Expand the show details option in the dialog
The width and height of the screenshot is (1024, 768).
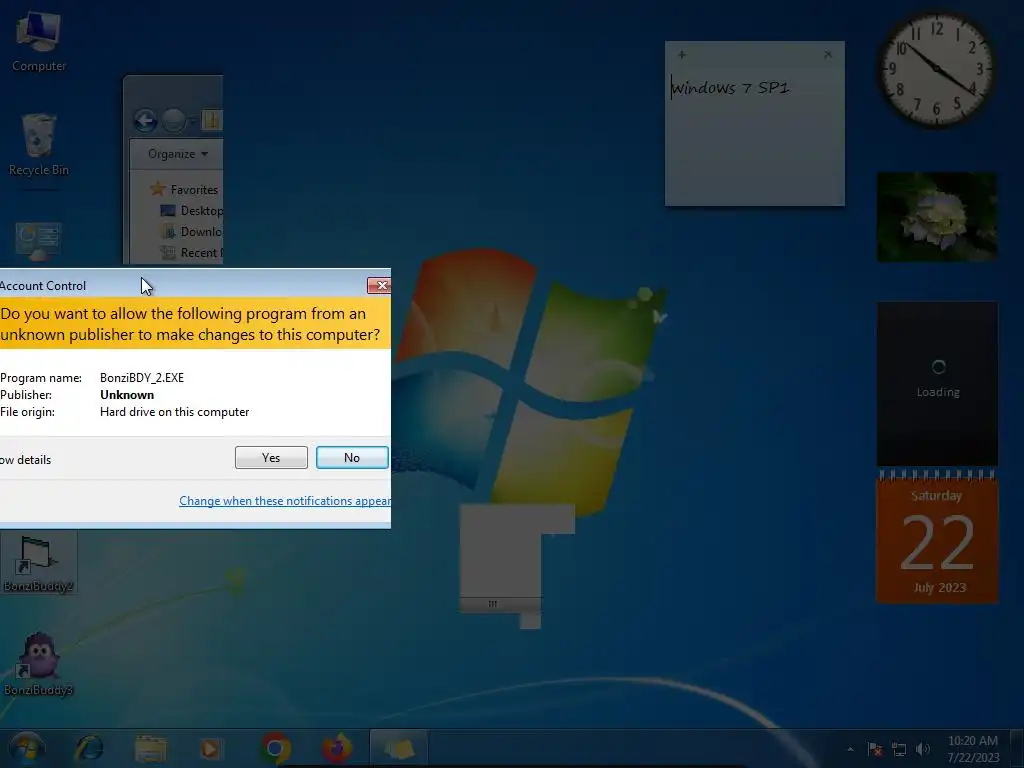tap(25, 460)
